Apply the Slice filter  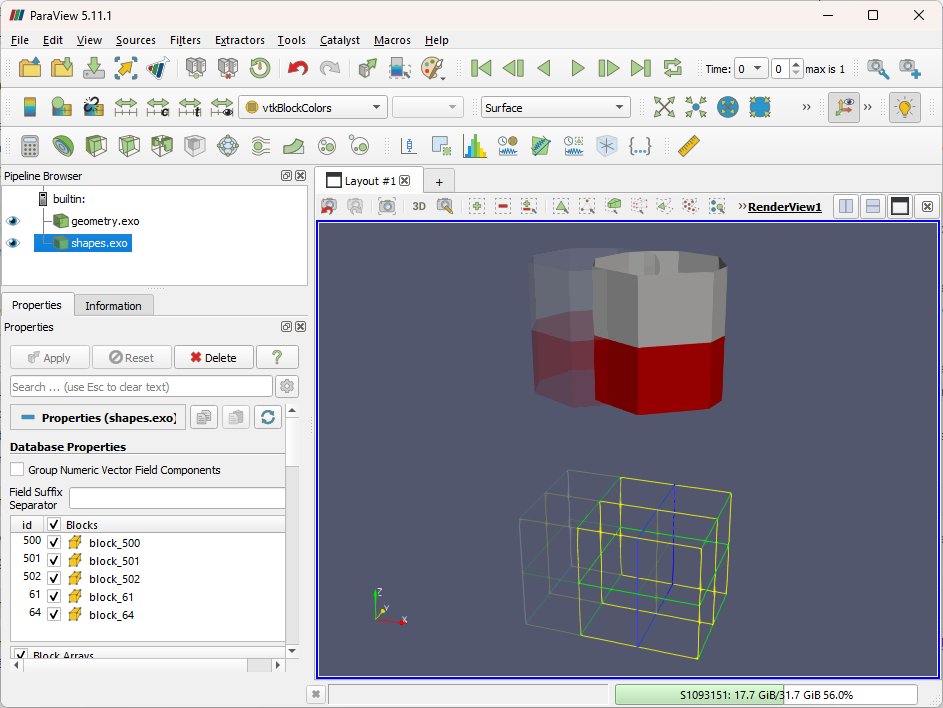point(127,146)
